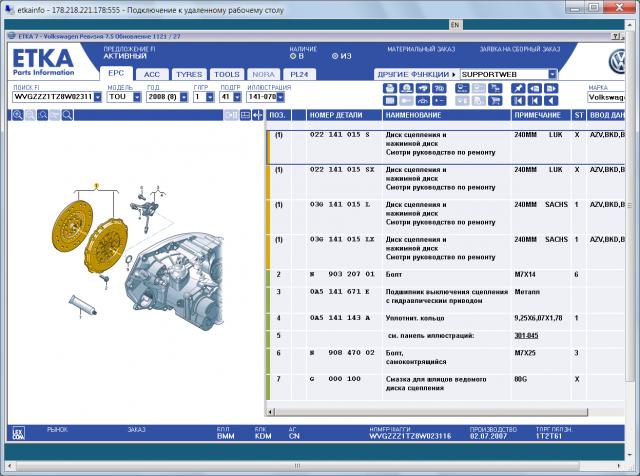The image size is (640, 476).
Task: Click the car silhouette icon
Action: pos(423,100)
